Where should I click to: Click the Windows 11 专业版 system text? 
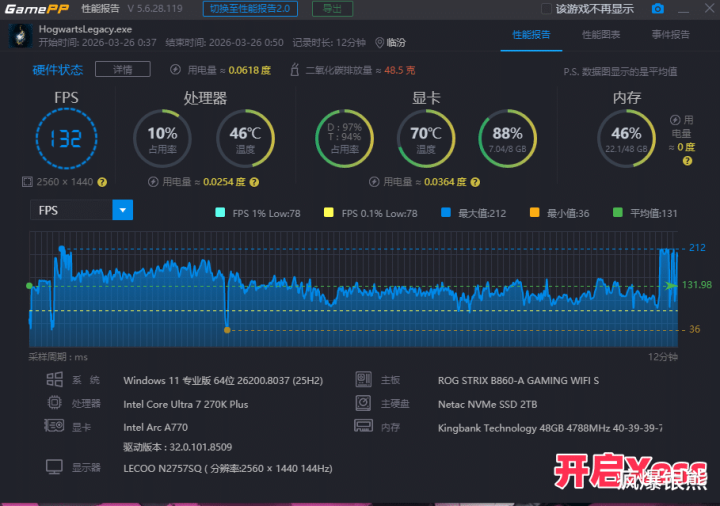[223, 381]
